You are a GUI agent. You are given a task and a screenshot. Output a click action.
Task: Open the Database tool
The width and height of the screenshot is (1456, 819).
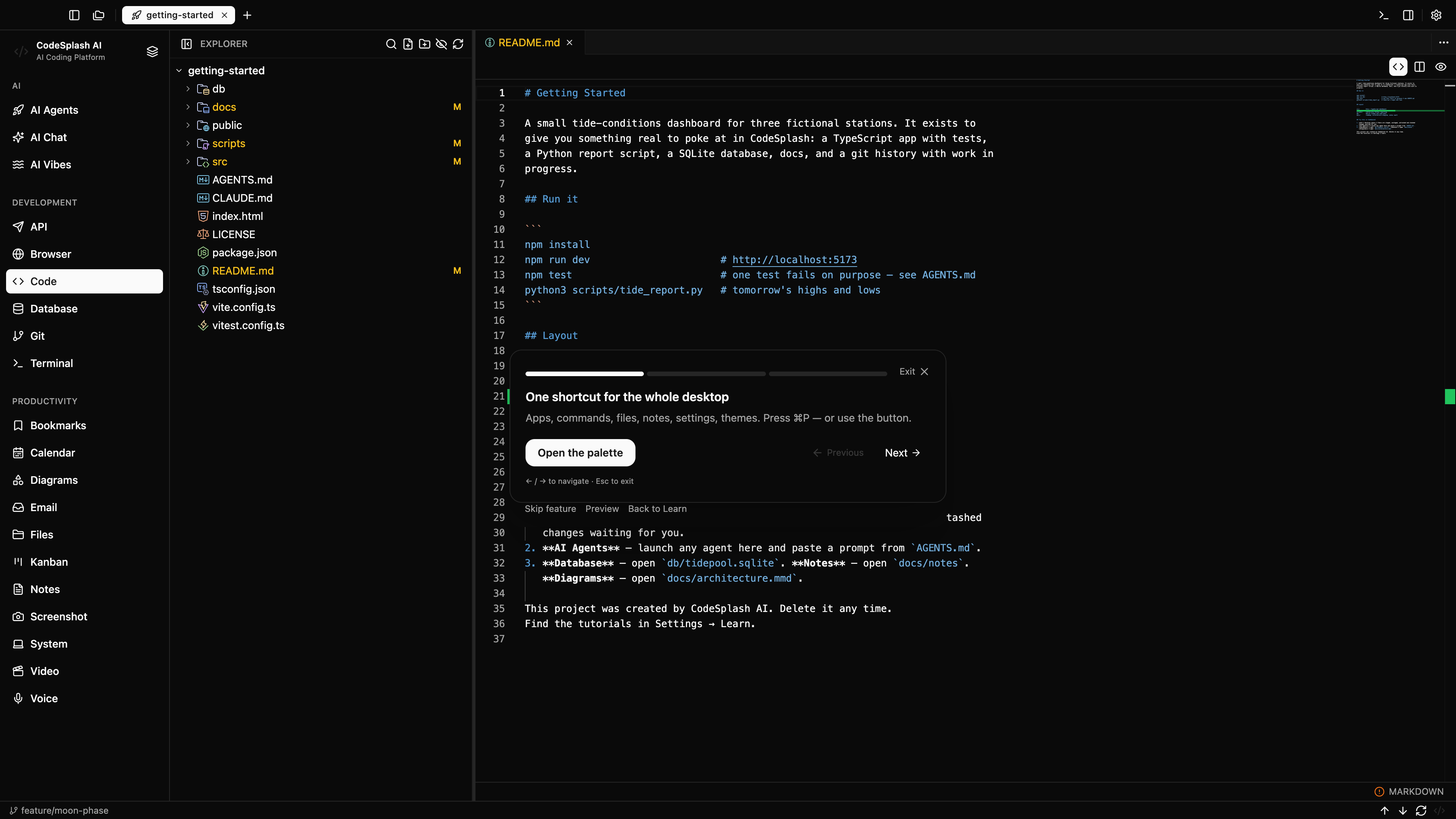pyautogui.click(x=84, y=309)
